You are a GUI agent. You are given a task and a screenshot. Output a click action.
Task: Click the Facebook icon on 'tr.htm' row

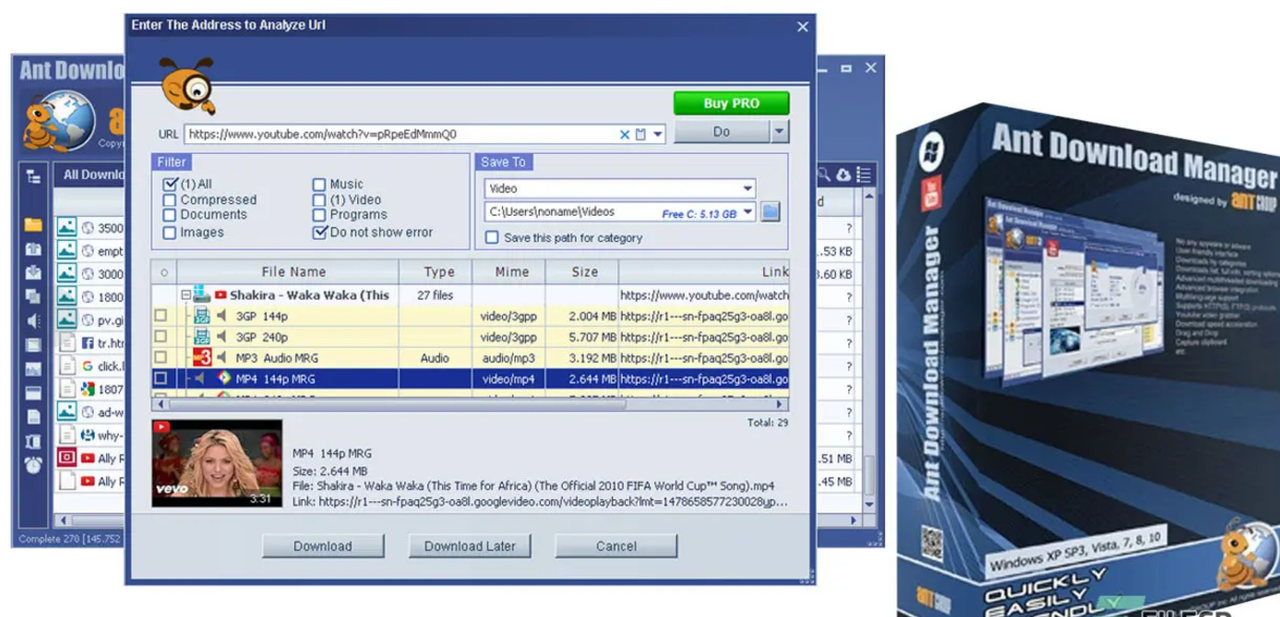click(x=87, y=342)
